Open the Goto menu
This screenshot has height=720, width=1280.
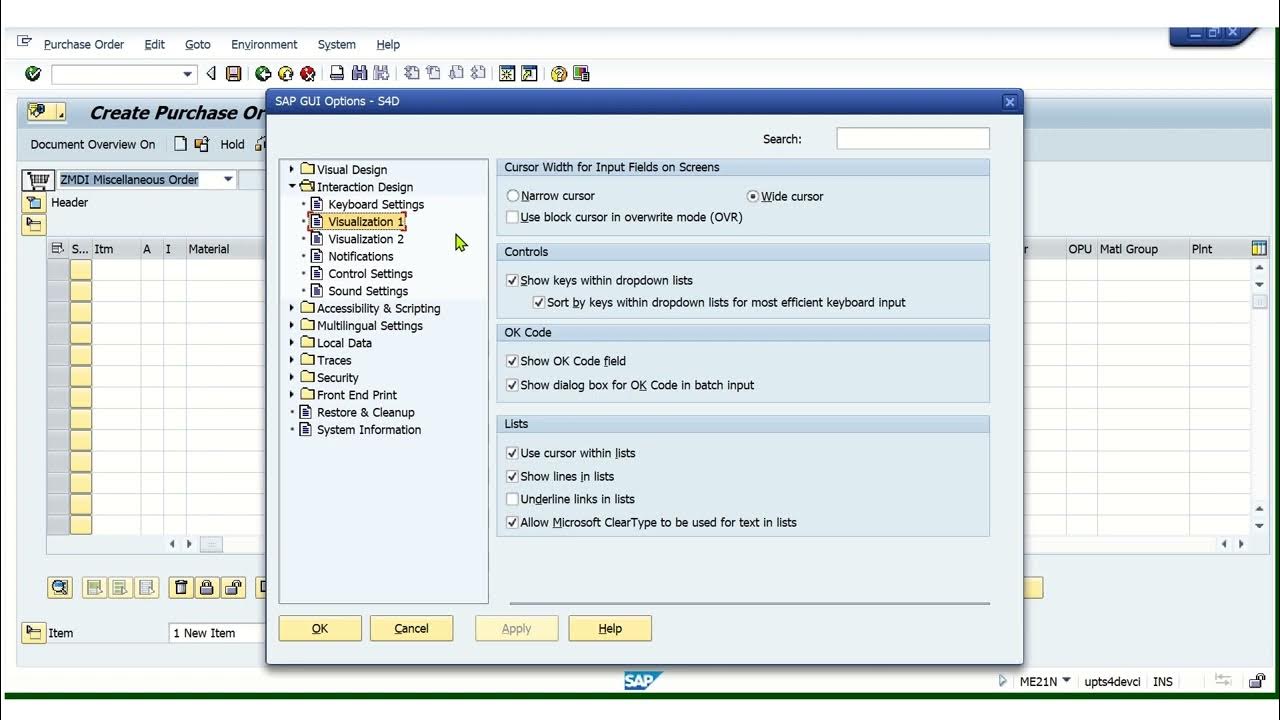(x=198, y=45)
